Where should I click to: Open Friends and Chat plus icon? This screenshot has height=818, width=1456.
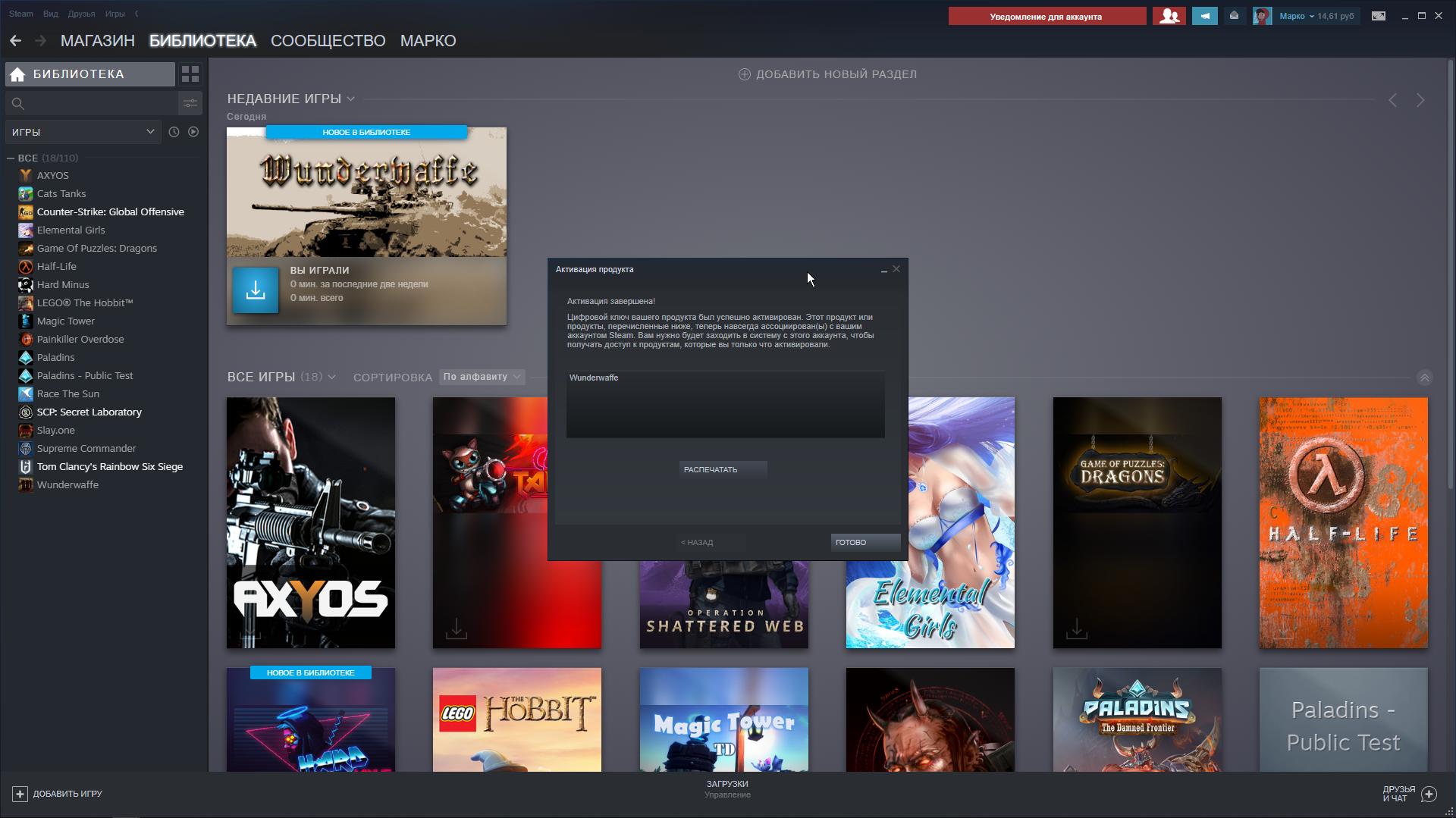pos(1429,794)
